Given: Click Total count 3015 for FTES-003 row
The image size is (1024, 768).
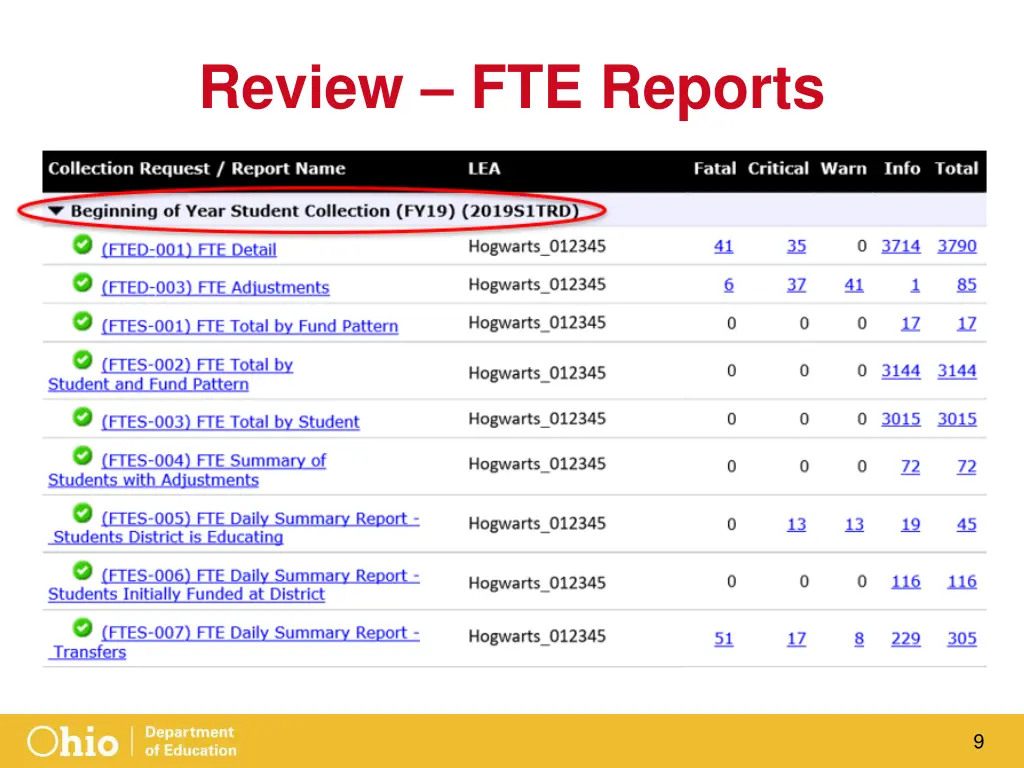Looking at the screenshot, I should 957,419.
